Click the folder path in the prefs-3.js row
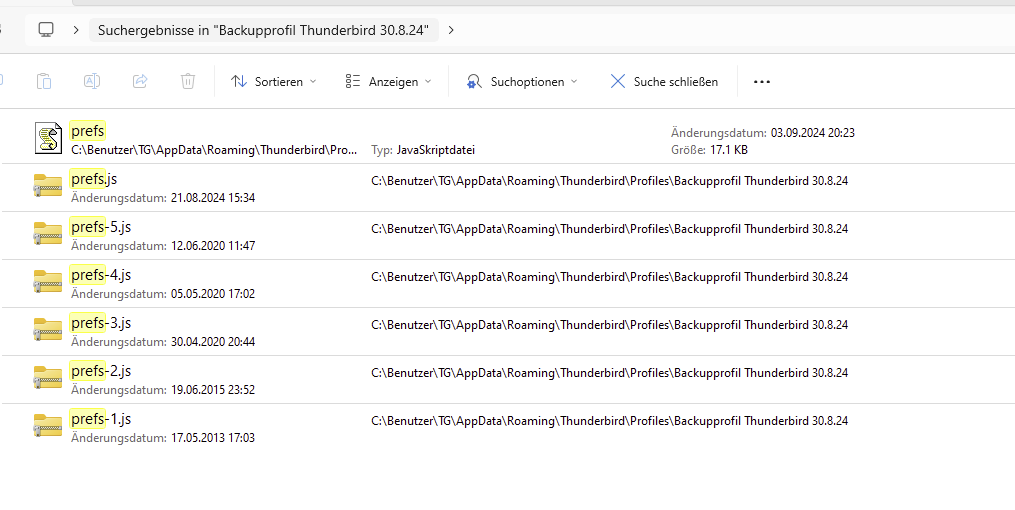Viewport: 1015px width, 510px height. (x=609, y=324)
